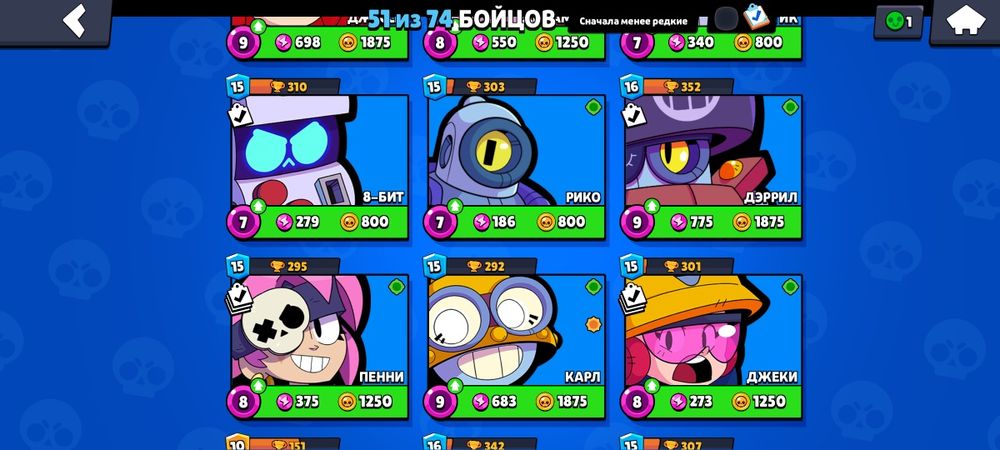Go to the home screen icon

(966, 20)
